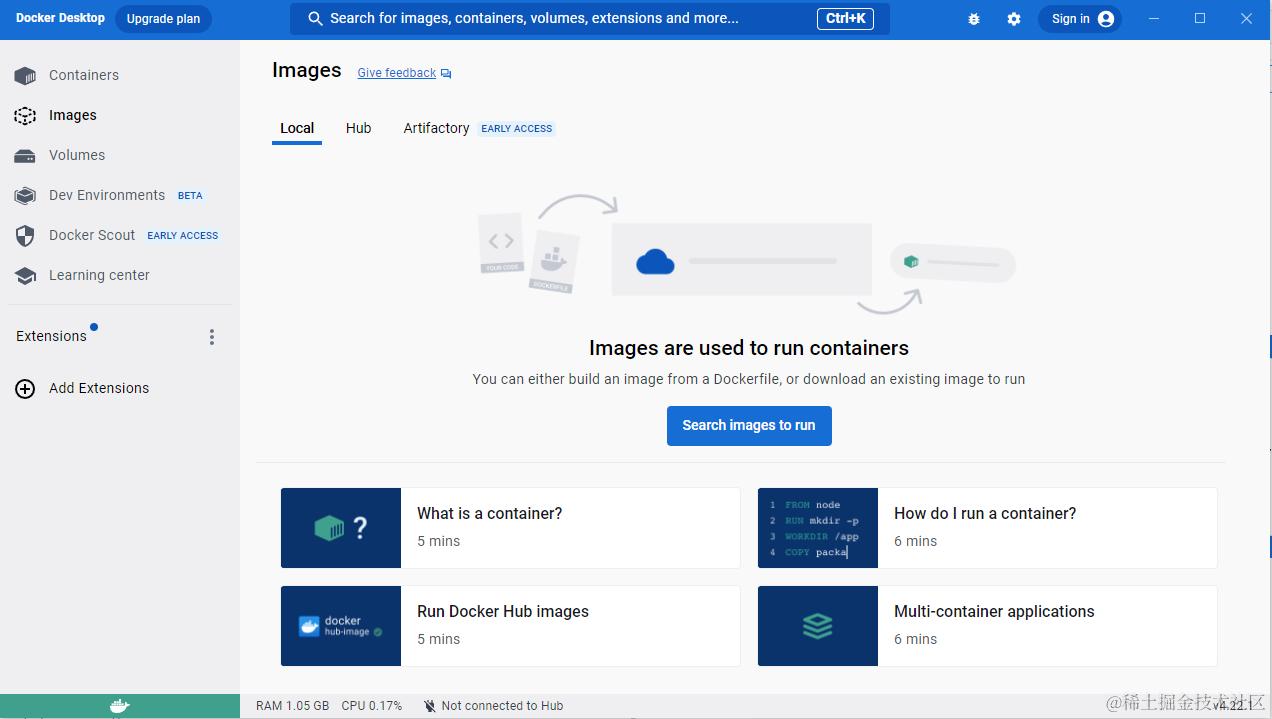
Task: Click Add Extensions label
Action: [x=99, y=388]
